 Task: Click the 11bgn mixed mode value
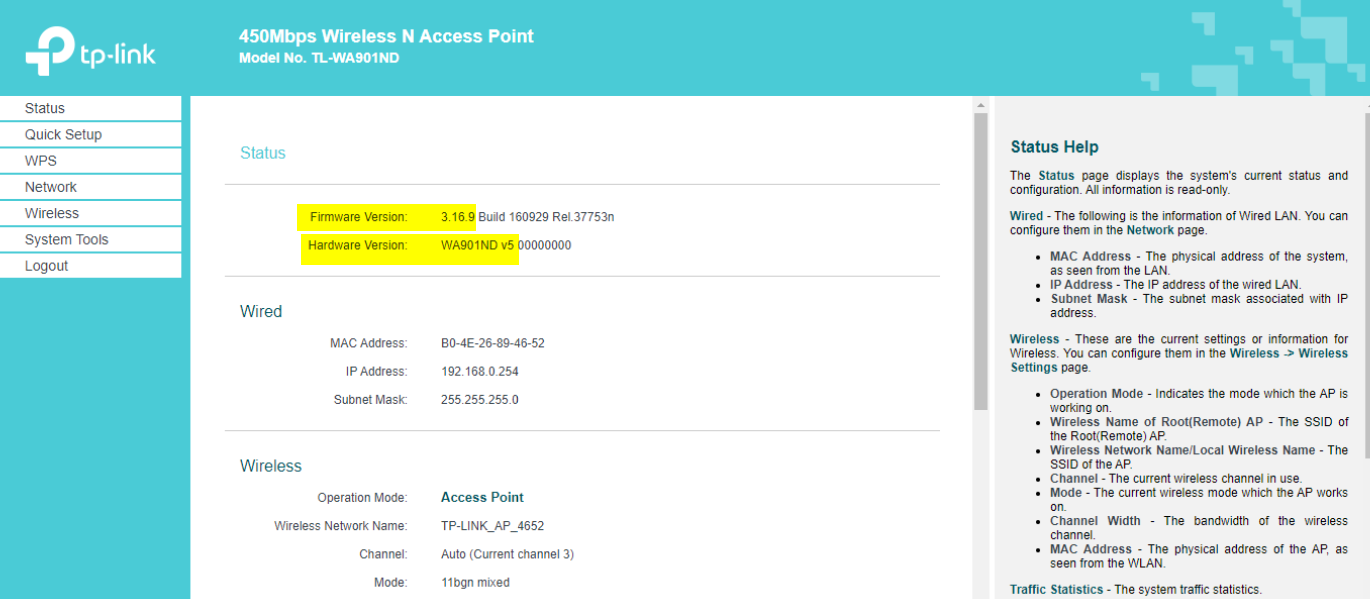point(475,582)
